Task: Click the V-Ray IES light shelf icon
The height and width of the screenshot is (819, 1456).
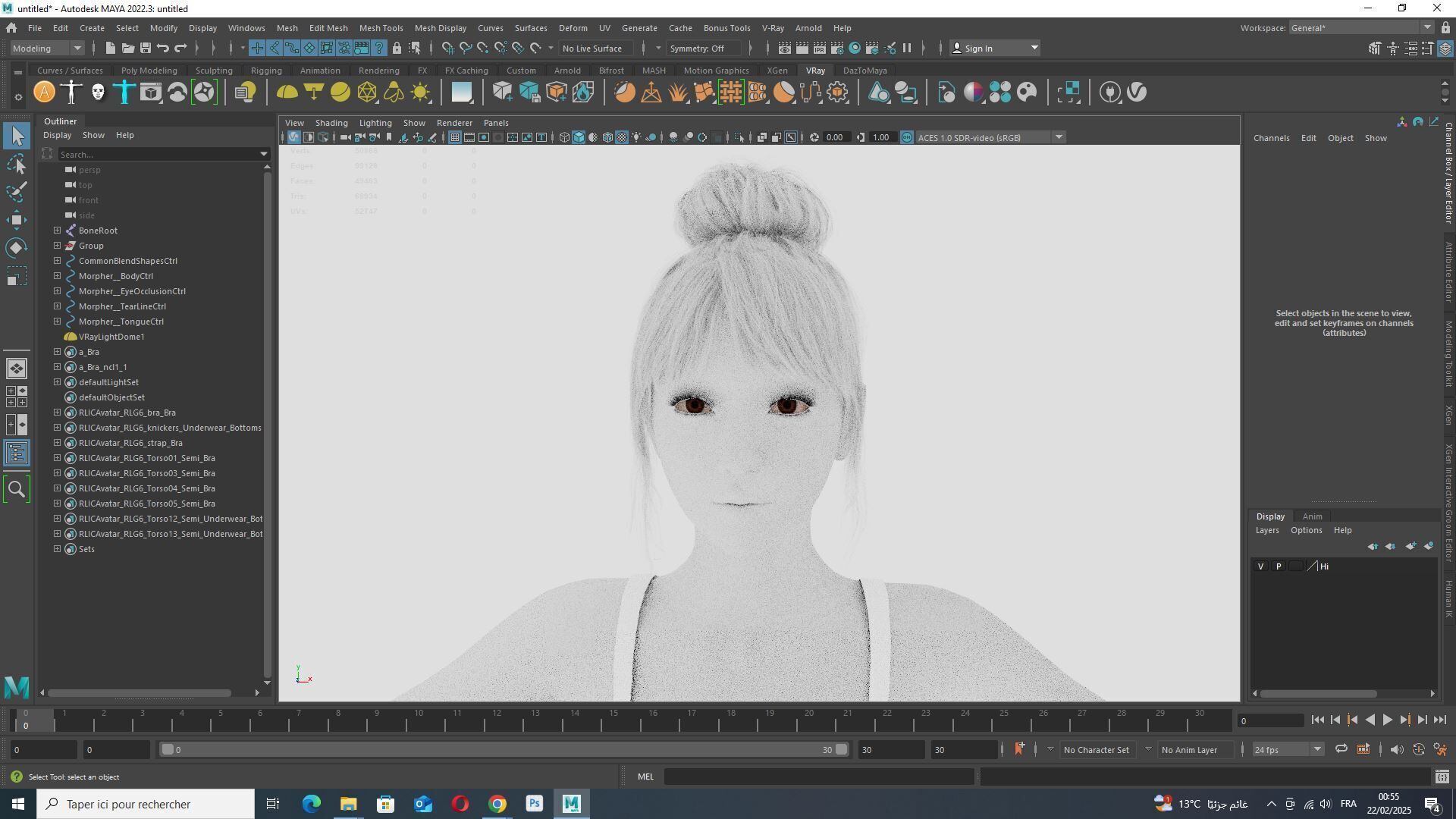Action: point(394,93)
